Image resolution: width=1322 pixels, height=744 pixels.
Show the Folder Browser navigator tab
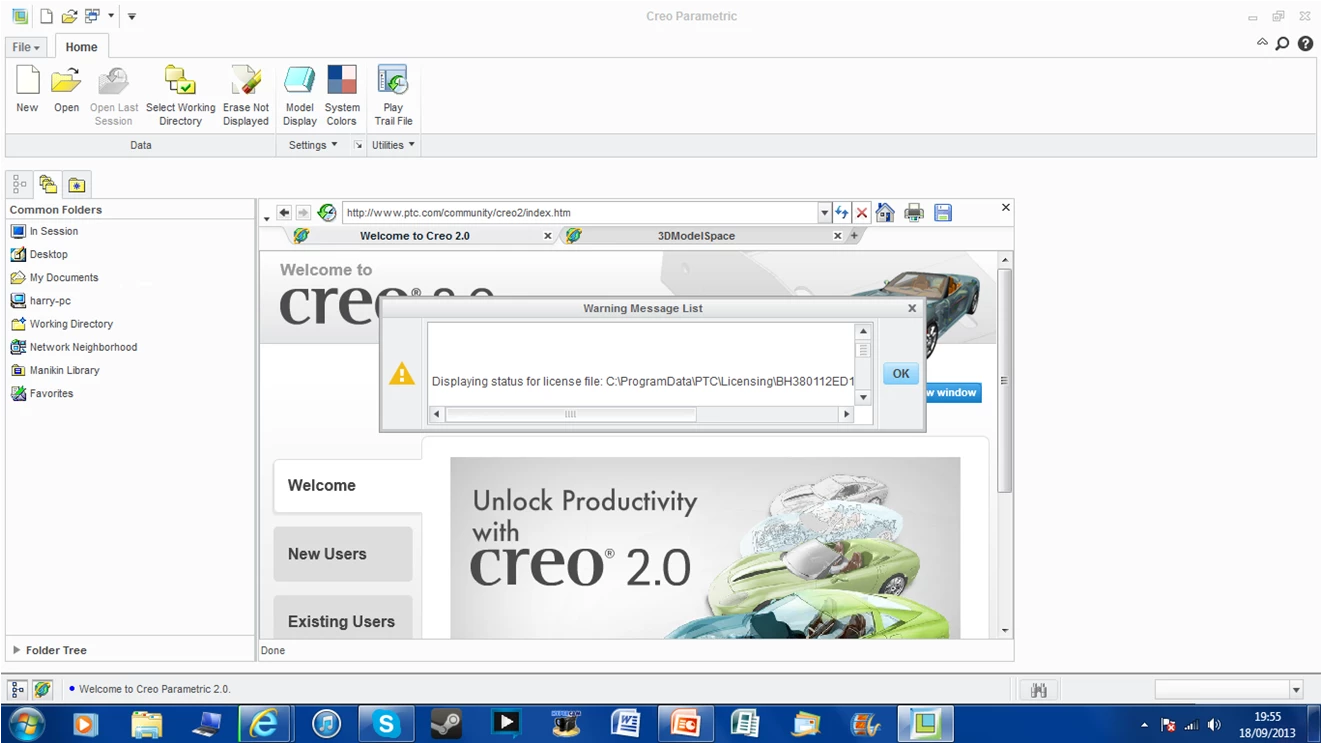(48, 184)
